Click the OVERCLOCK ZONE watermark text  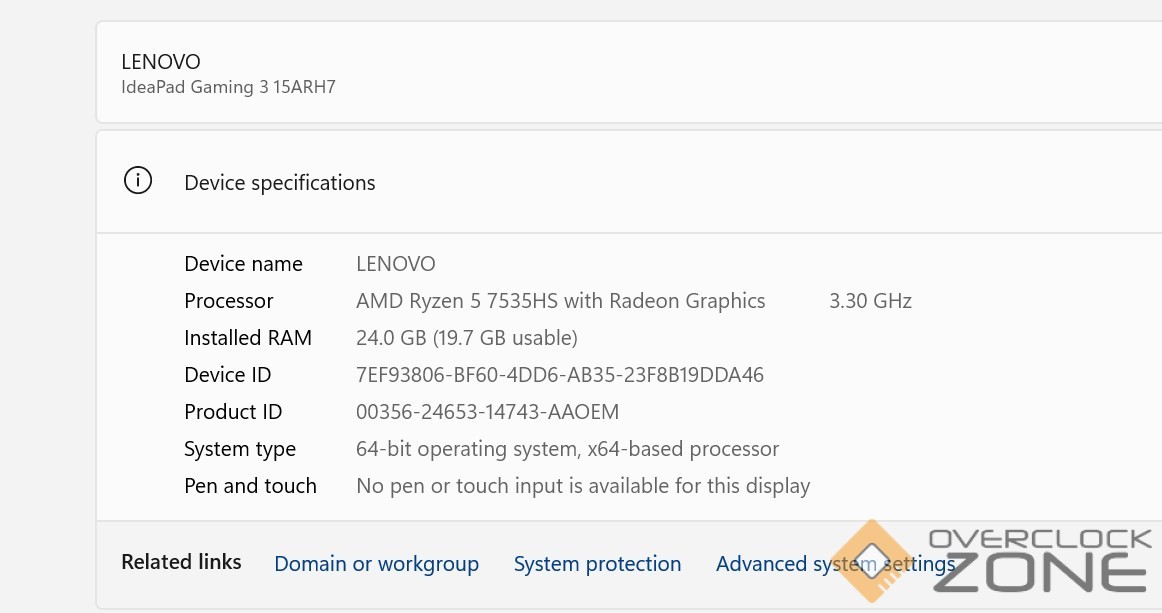click(x=1040, y=560)
